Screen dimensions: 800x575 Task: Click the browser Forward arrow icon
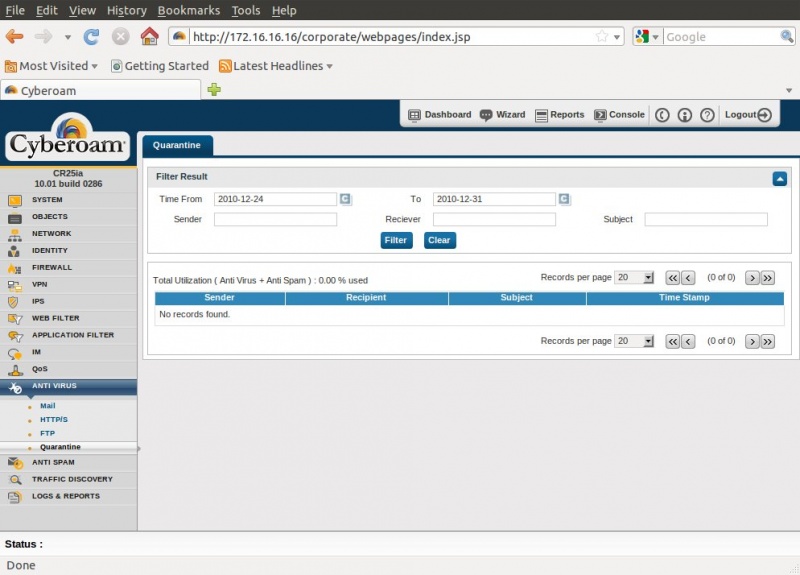point(43,37)
